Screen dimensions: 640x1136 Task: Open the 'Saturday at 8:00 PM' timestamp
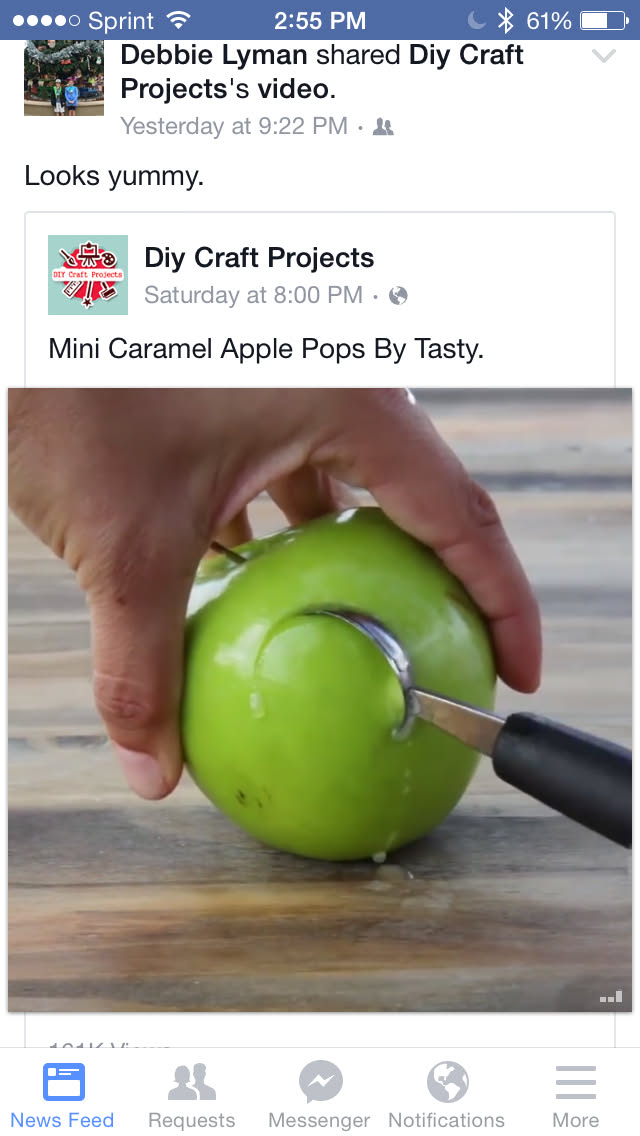[x=254, y=295]
